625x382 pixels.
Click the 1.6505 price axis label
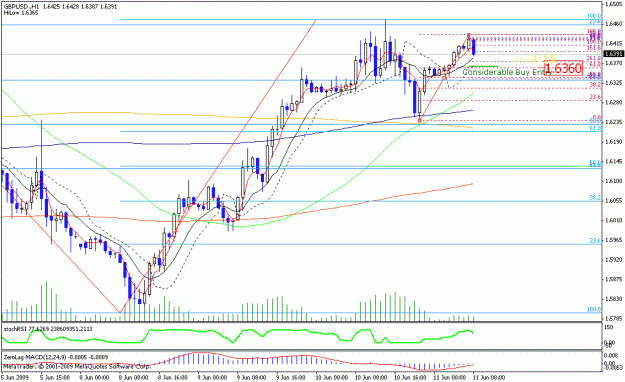coord(614,4)
